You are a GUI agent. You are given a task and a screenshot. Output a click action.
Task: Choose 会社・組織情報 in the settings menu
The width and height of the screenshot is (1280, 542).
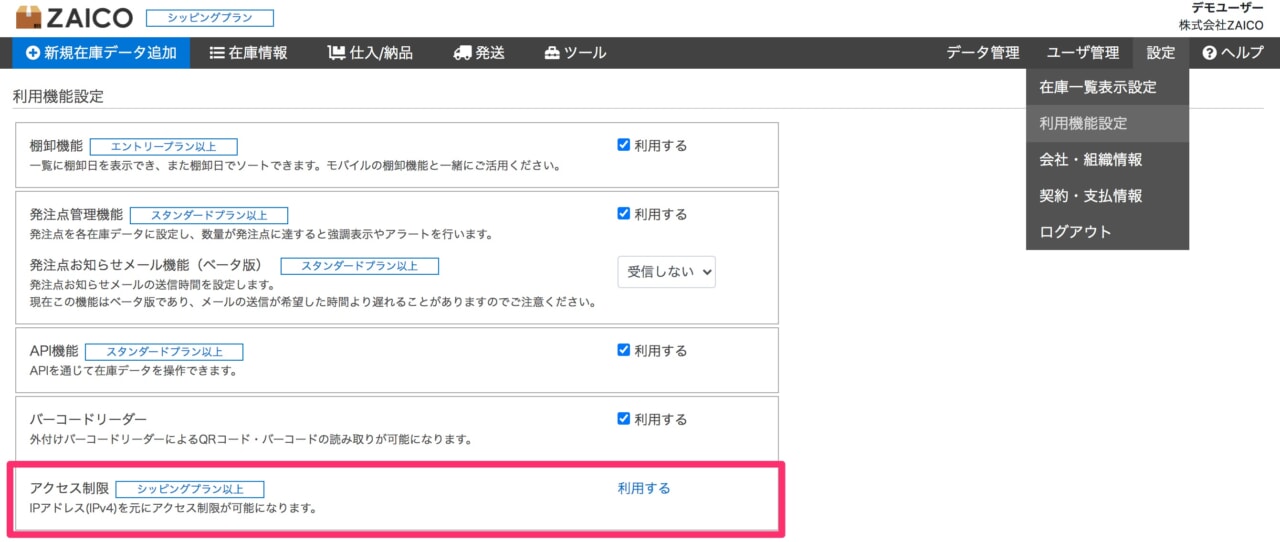tap(1090, 159)
